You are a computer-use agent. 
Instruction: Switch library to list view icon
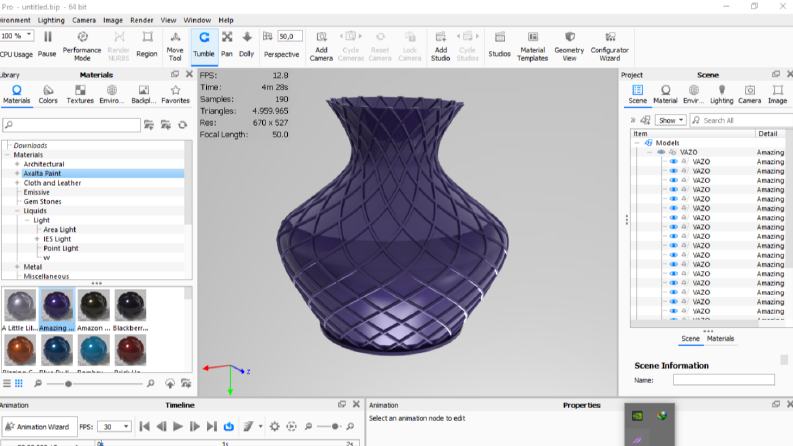tap(7, 383)
